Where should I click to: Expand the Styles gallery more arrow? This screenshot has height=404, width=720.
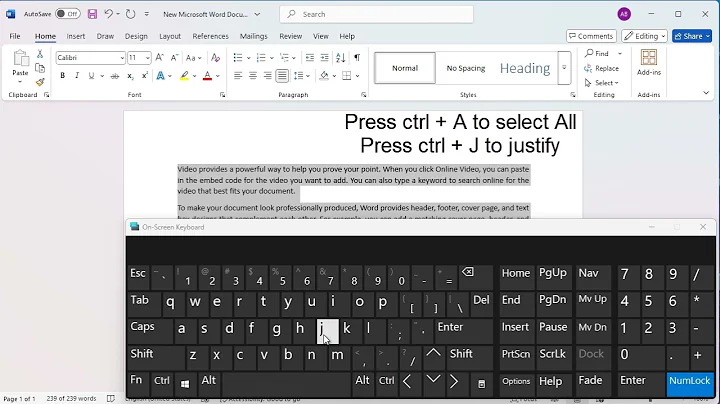[564, 67]
